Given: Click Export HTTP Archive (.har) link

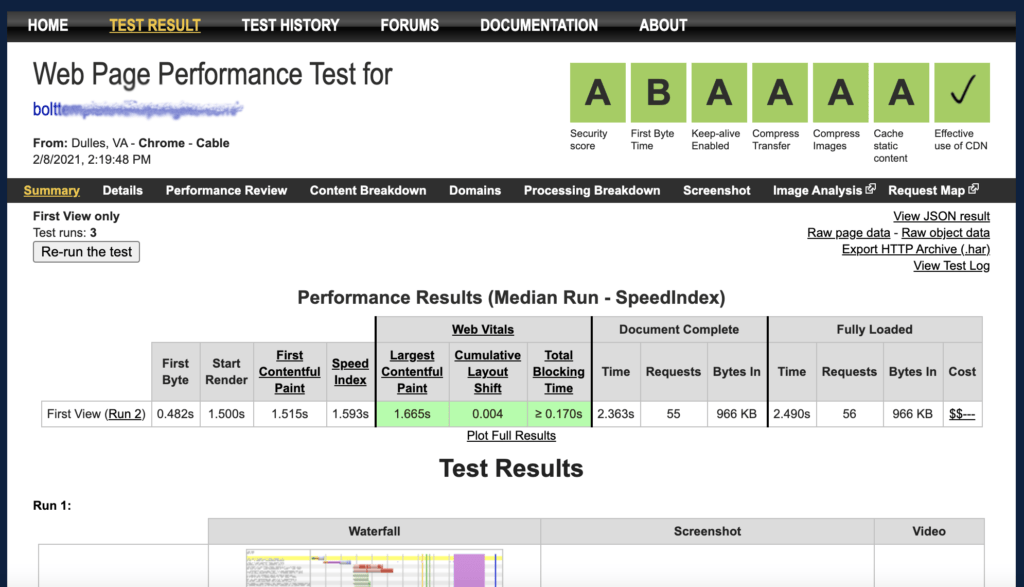Looking at the screenshot, I should pos(915,248).
